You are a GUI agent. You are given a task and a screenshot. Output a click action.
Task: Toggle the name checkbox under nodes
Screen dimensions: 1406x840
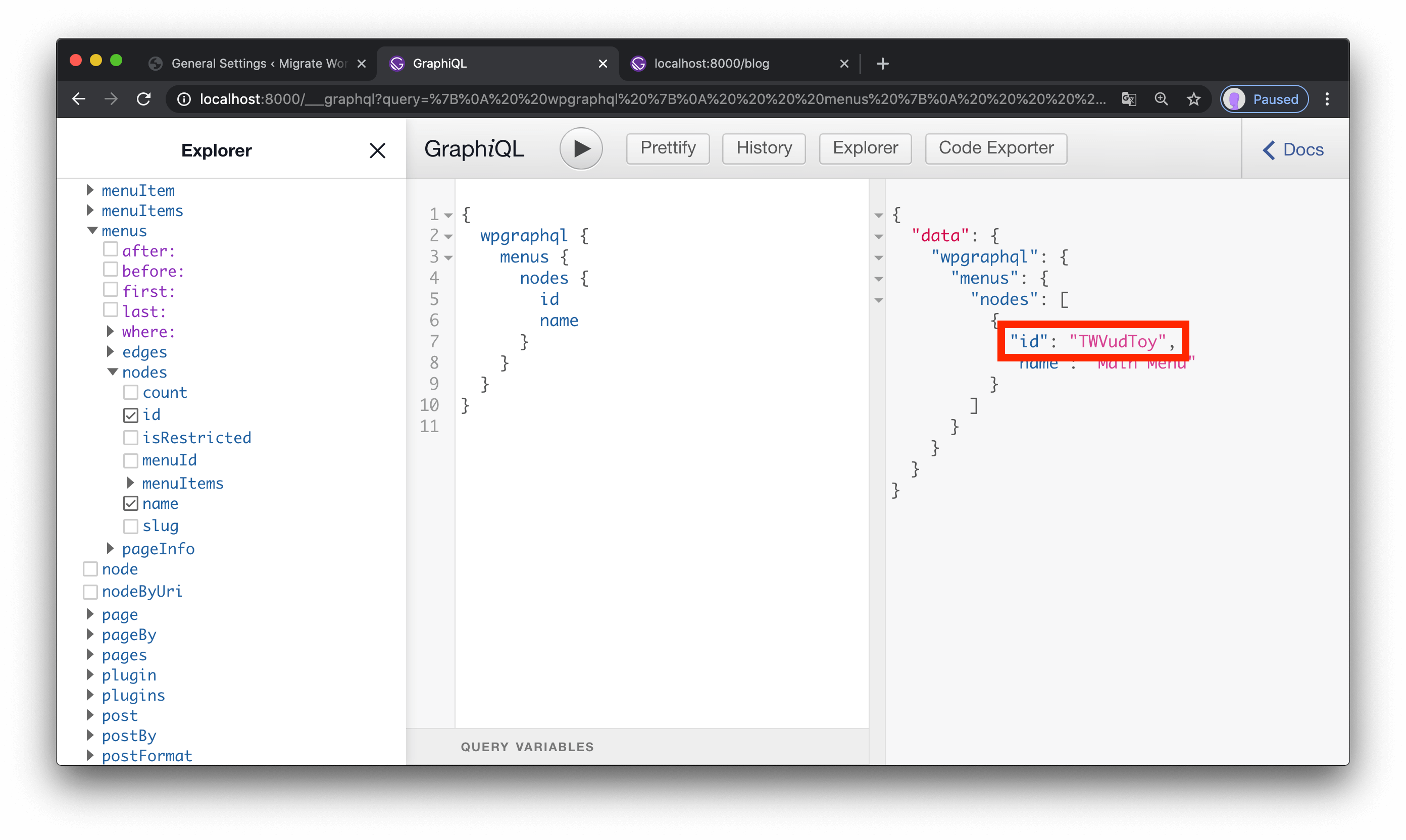pyautogui.click(x=130, y=503)
